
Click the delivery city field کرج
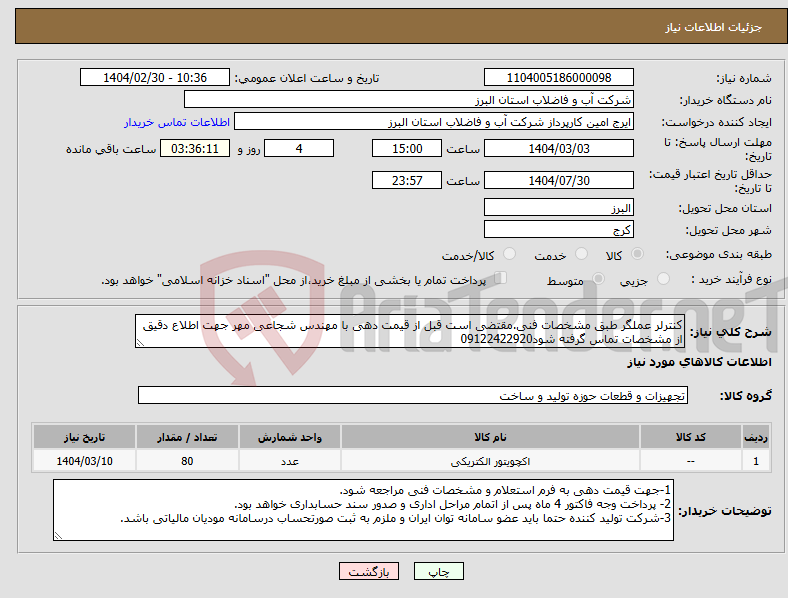[558, 229]
